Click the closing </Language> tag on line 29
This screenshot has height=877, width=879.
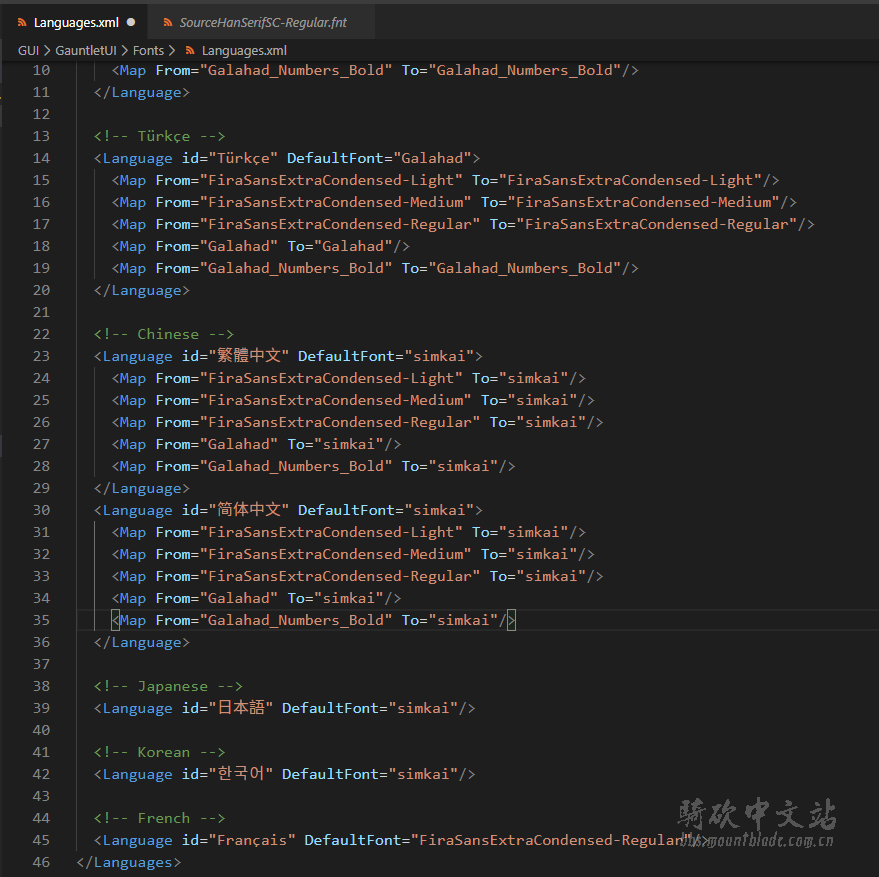[x=142, y=488]
